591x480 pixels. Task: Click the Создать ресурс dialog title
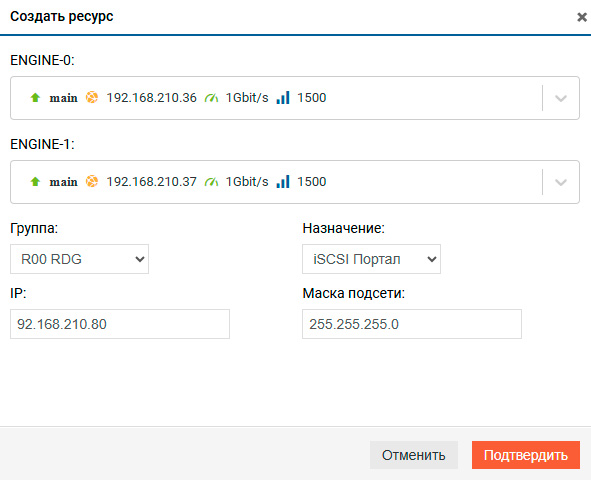click(x=62, y=17)
